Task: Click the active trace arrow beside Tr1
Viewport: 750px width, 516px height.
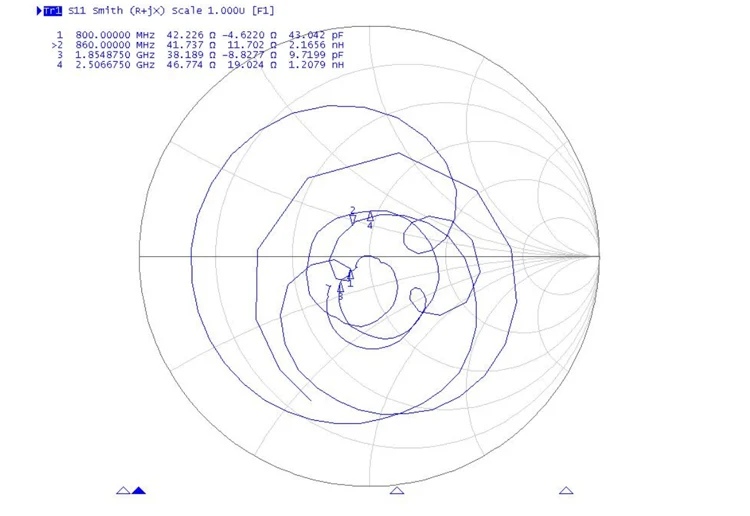Action: pos(39,11)
